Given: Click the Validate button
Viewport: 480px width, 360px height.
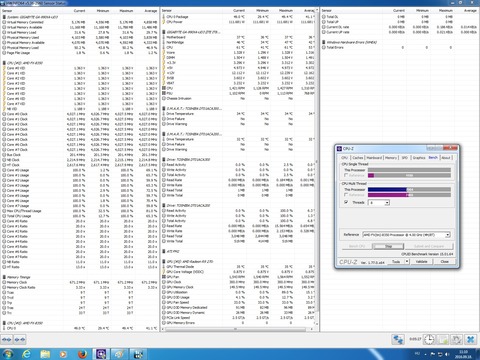Looking at the screenshot, I should [x=421, y=262].
